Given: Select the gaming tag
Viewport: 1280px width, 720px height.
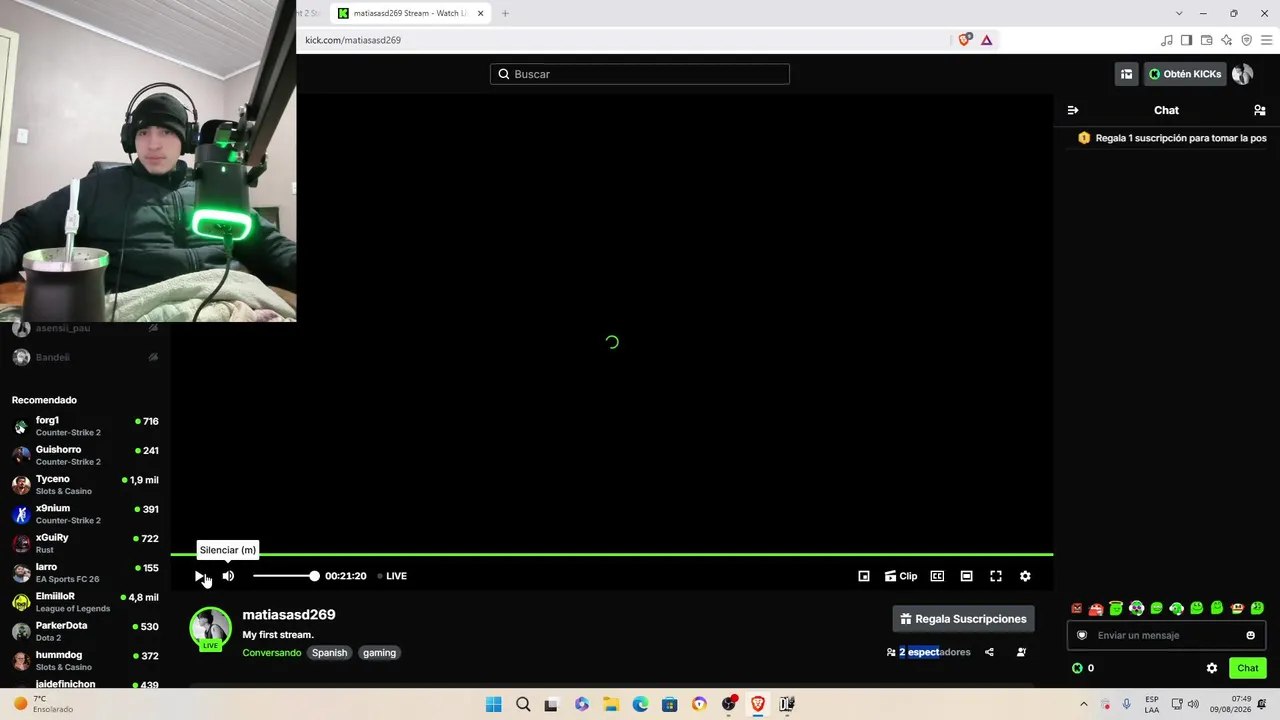Looking at the screenshot, I should [379, 653].
